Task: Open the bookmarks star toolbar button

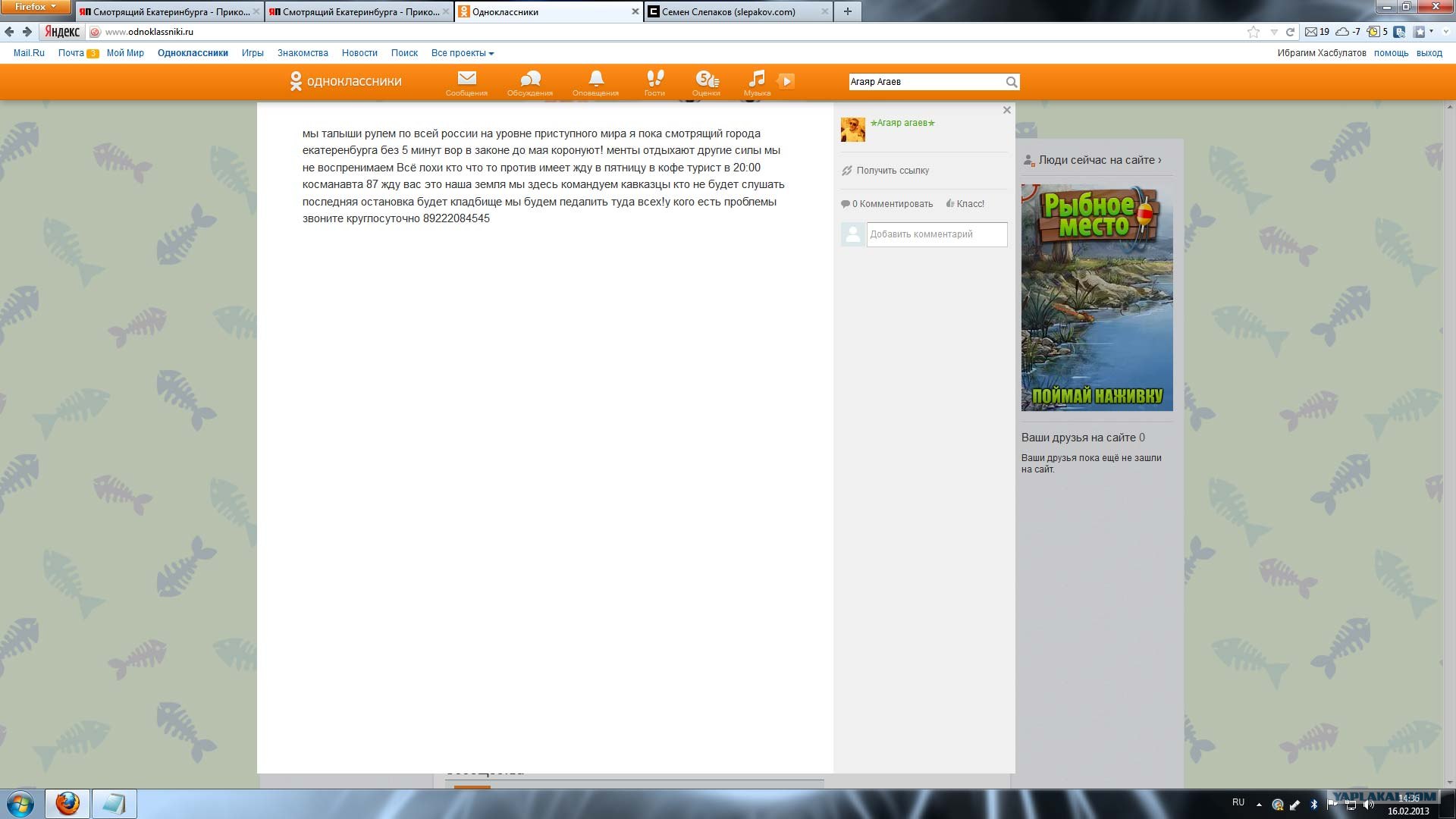Action: coord(1420,32)
